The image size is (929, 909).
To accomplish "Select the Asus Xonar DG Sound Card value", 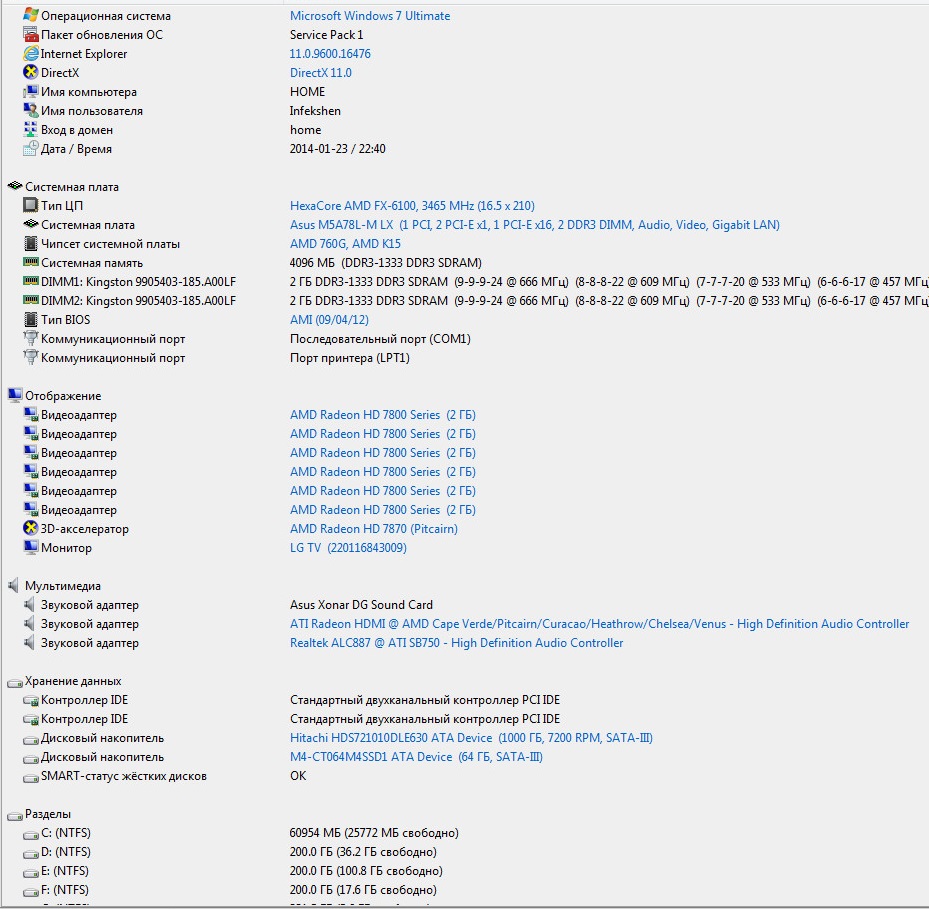I will pyautogui.click(x=361, y=604).
